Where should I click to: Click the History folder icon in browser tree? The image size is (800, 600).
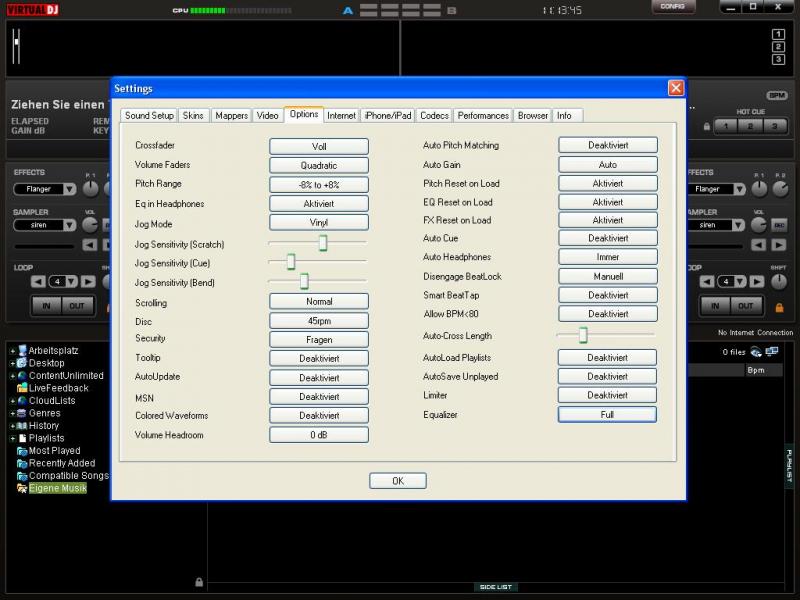click(x=21, y=425)
